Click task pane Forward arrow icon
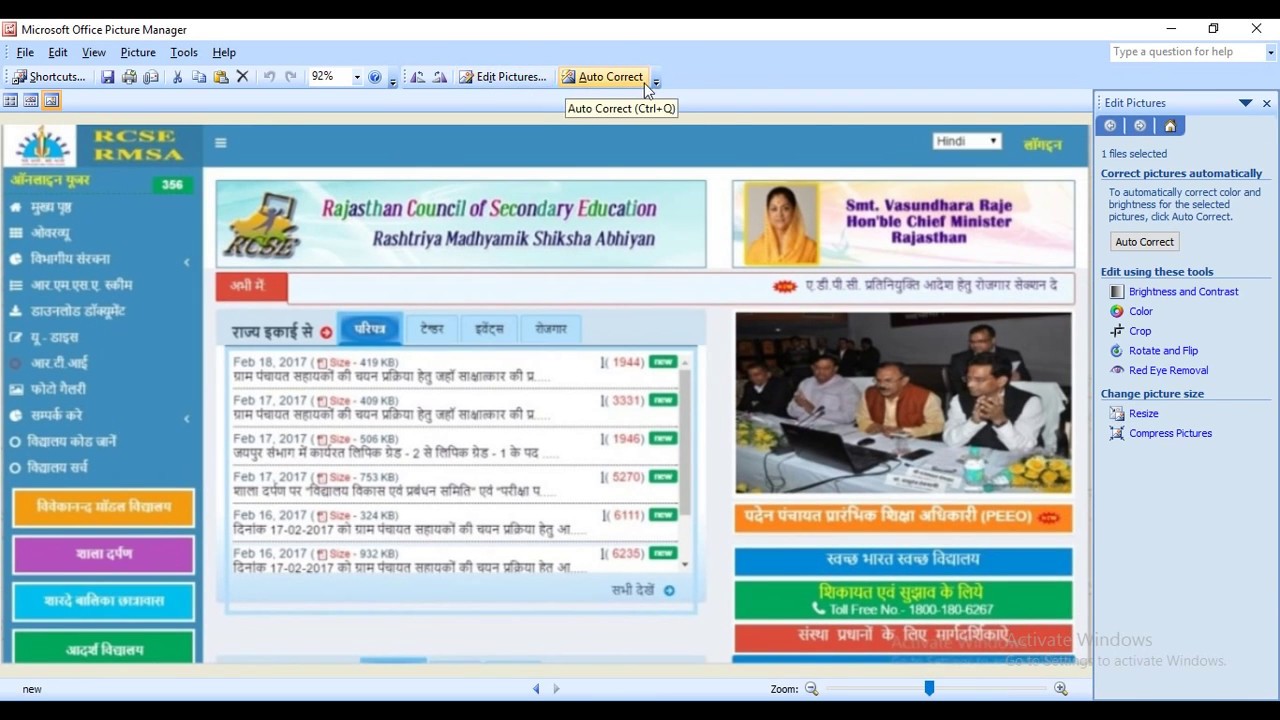 1140,126
